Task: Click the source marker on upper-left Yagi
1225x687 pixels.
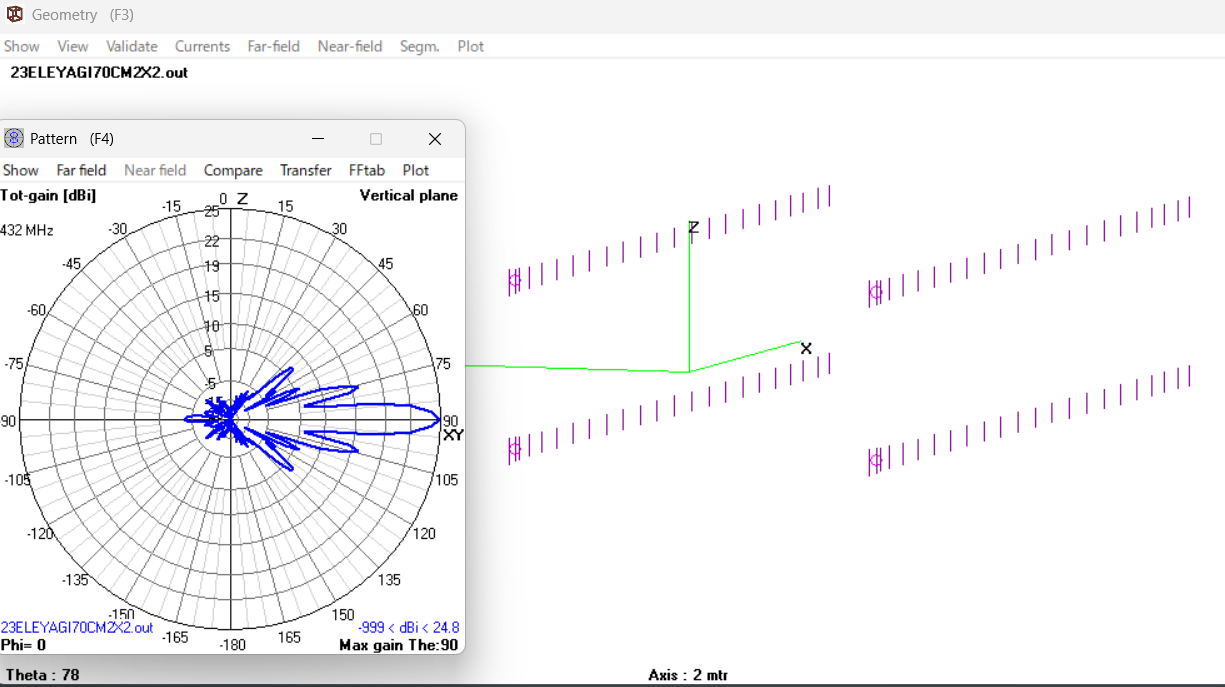Action: tap(515, 281)
